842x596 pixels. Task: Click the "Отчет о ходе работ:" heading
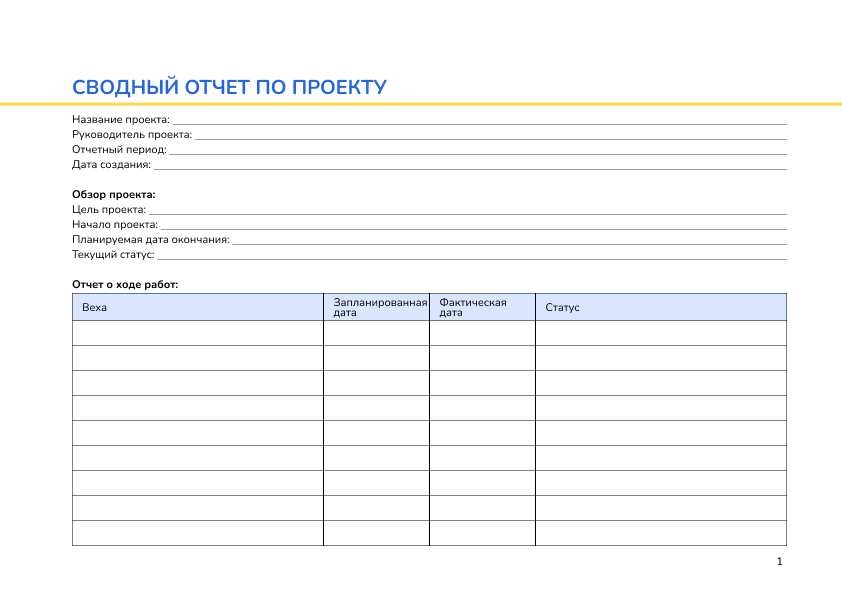coord(125,284)
